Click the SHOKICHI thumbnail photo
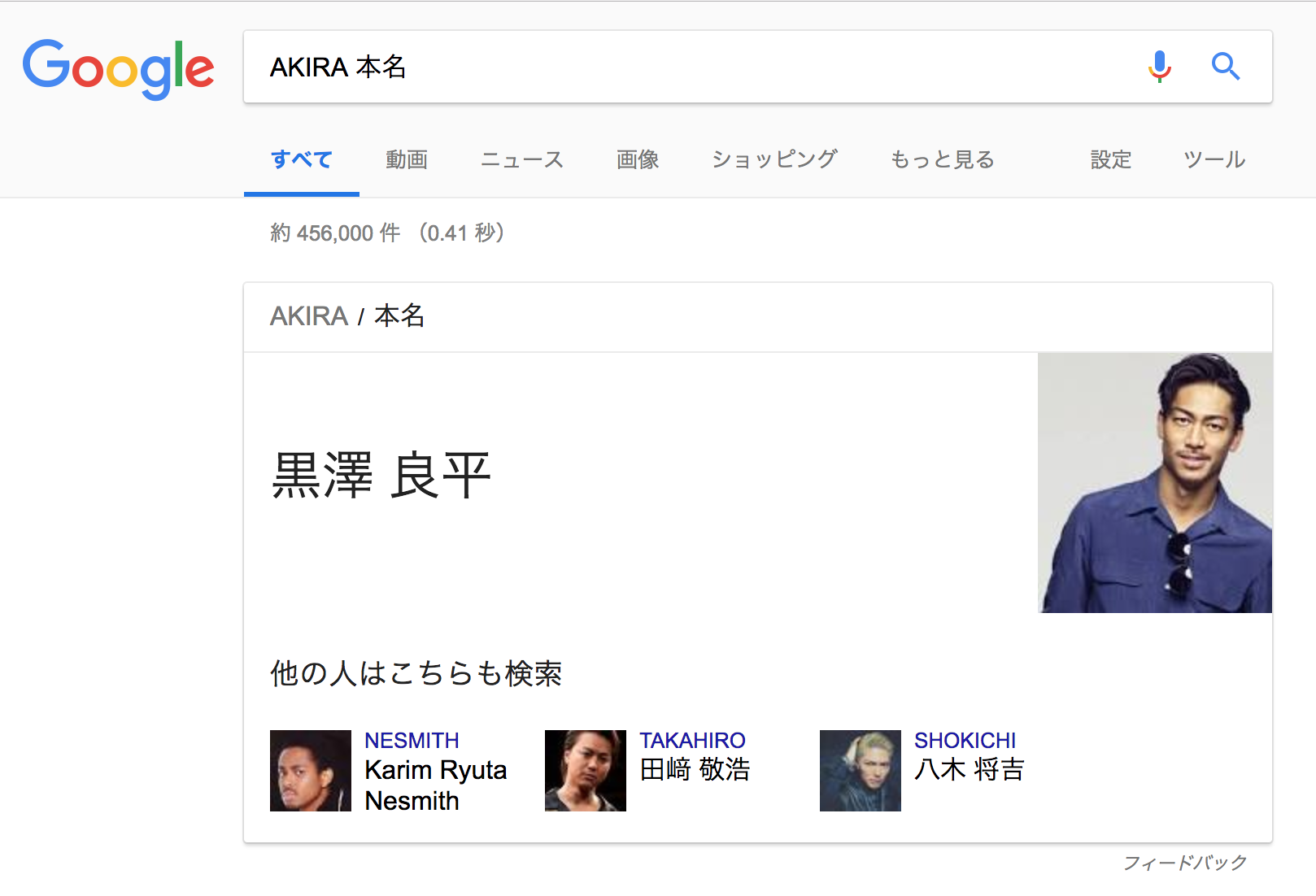The image size is (1316, 896). pyautogui.click(x=861, y=771)
